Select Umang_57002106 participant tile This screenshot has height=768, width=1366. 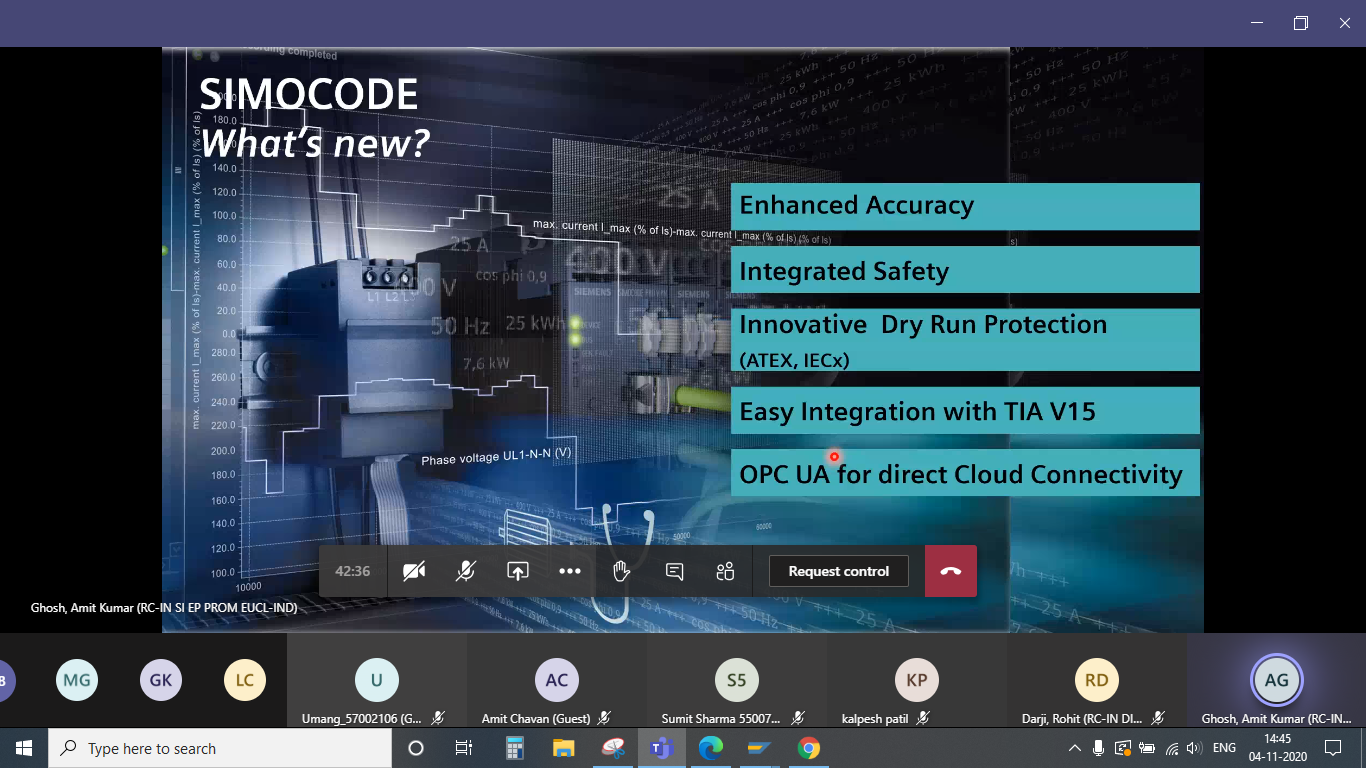pyautogui.click(x=377, y=680)
